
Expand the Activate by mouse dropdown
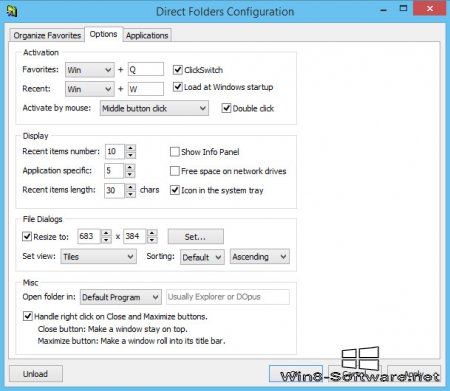pyautogui.click(x=154, y=108)
